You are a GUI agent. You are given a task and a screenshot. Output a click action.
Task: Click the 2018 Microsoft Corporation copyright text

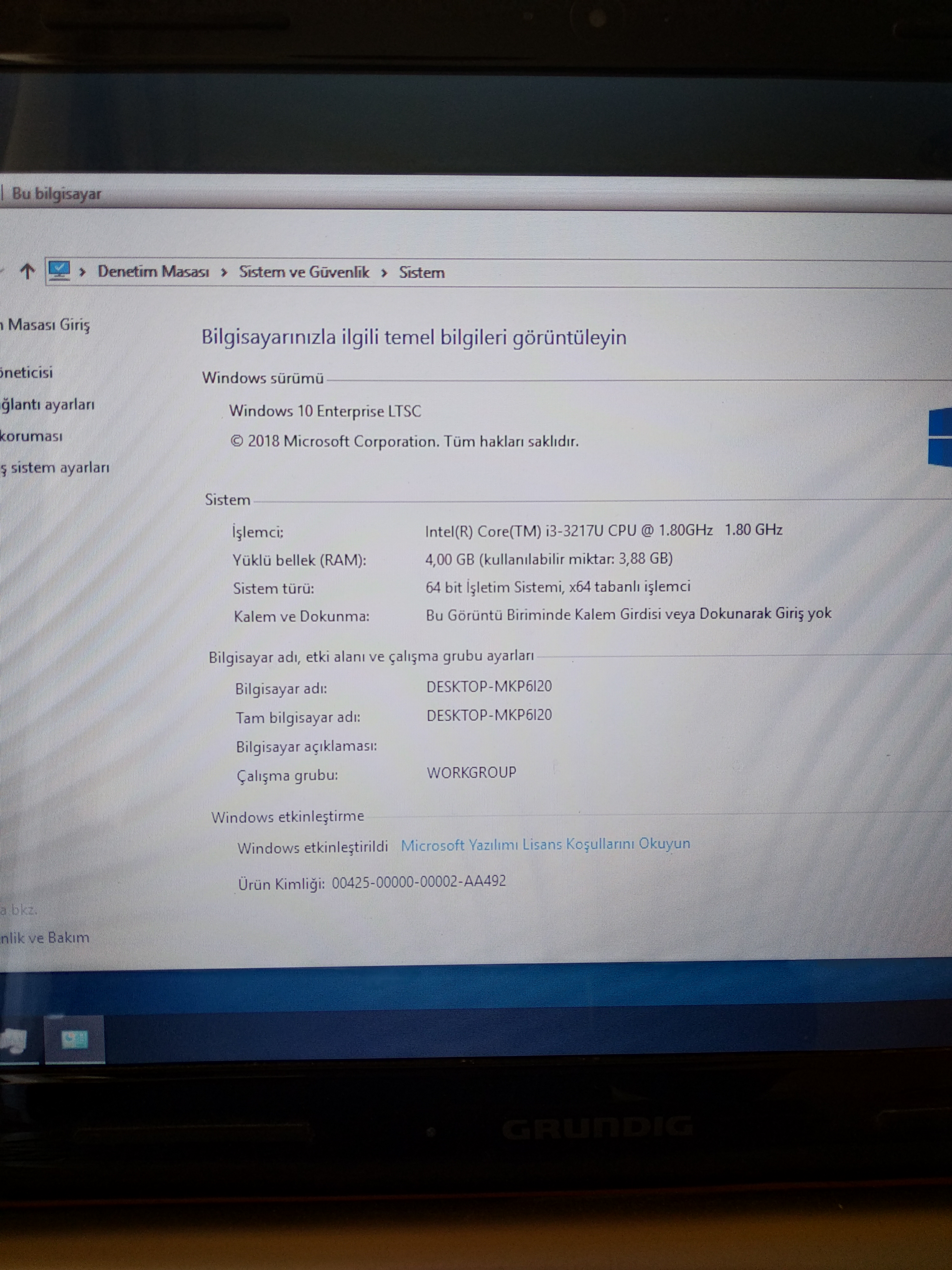(405, 441)
